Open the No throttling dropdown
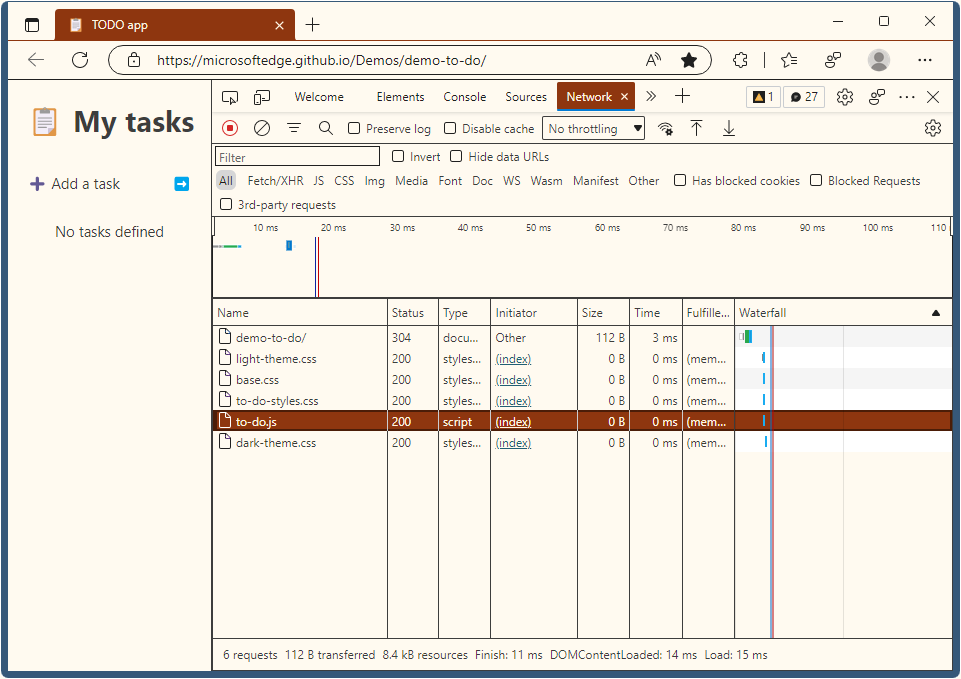This screenshot has width=961, height=679. 592,128
